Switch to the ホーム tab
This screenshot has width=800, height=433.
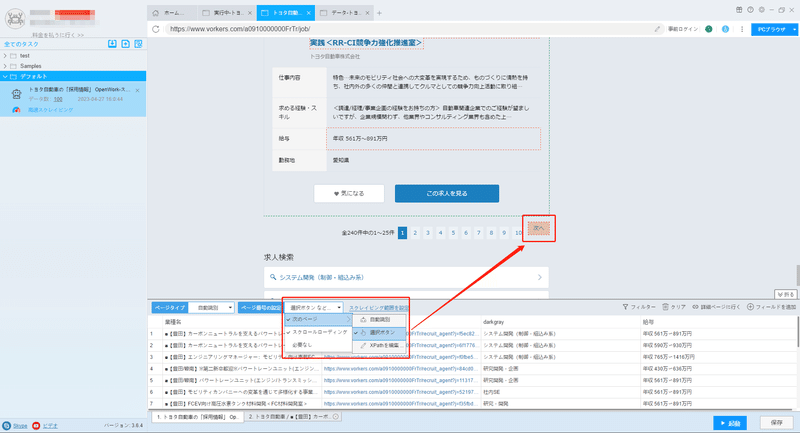point(172,13)
